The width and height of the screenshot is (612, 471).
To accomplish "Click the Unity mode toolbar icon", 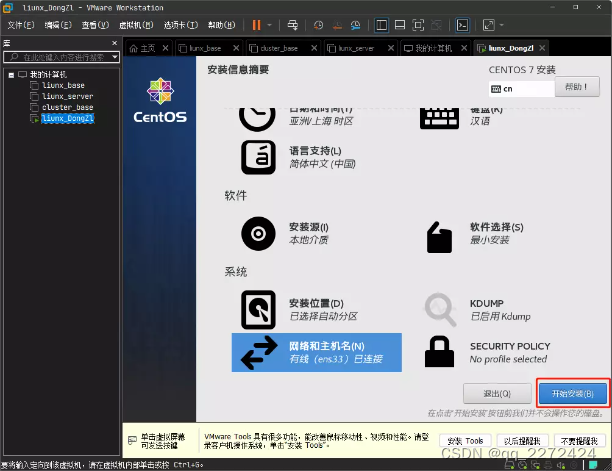I will [436, 25].
